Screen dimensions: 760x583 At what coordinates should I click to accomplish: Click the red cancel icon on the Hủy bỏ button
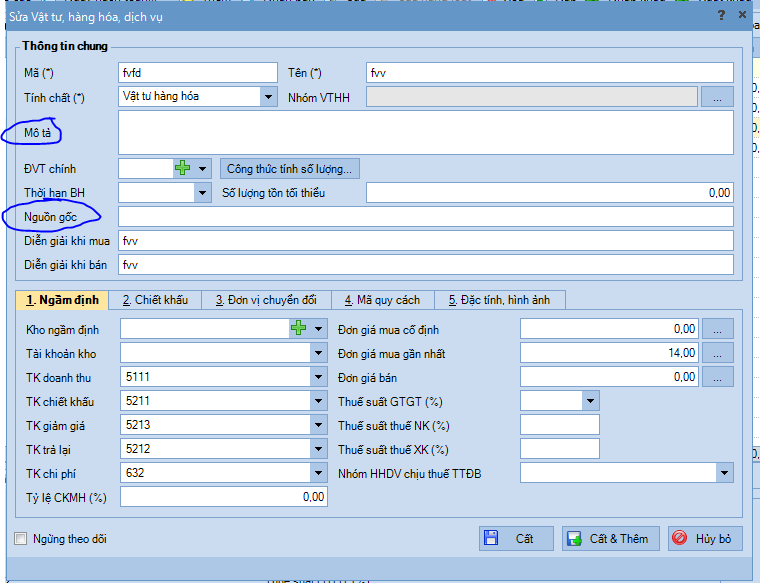(680, 537)
